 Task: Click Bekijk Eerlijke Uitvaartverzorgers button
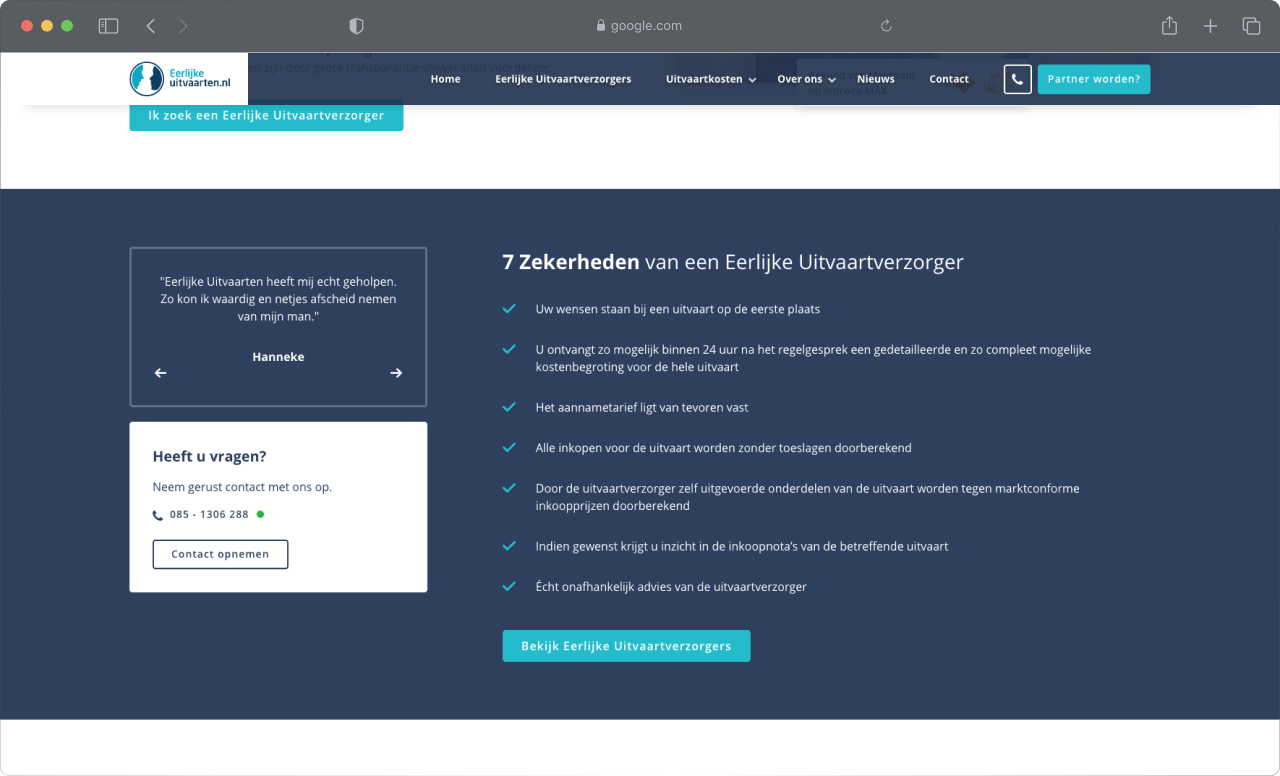[x=626, y=646]
